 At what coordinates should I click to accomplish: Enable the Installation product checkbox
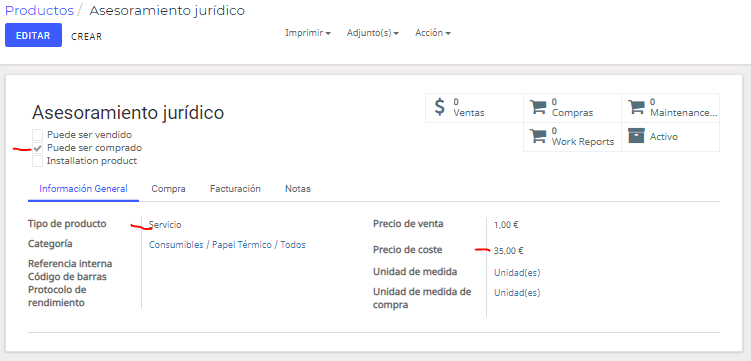pyautogui.click(x=37, y=161)
